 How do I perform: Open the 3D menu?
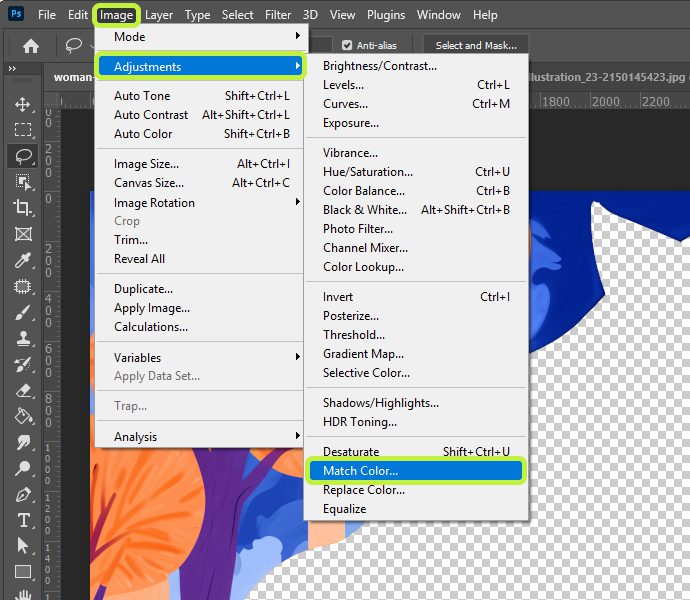point(310,15)
